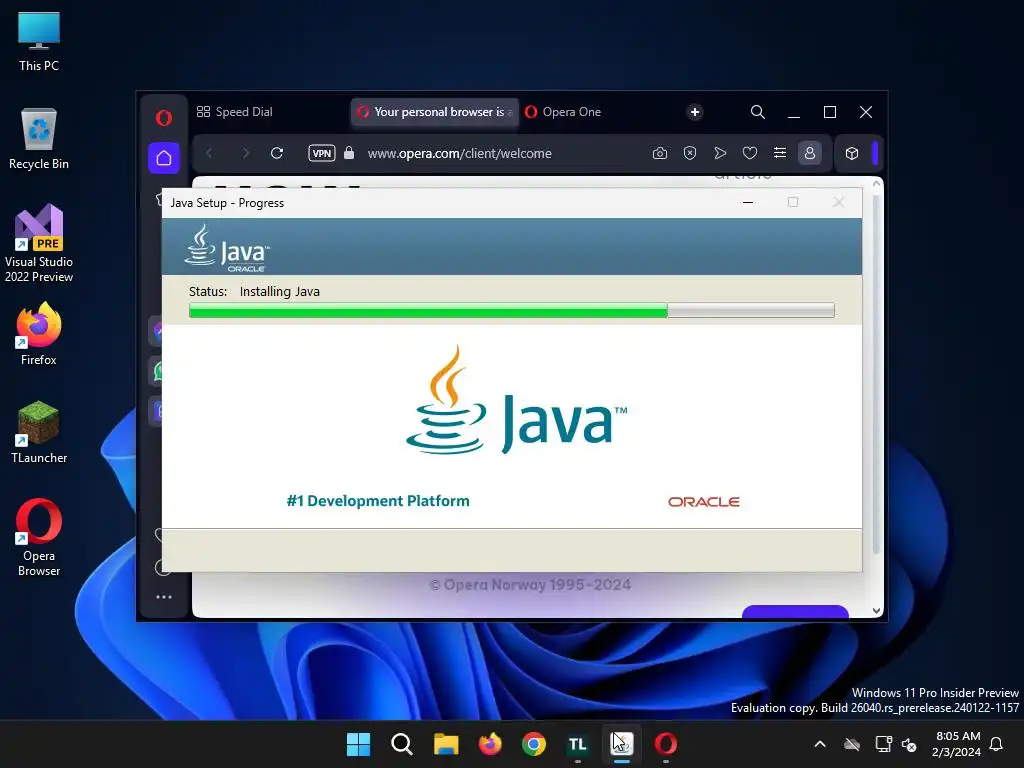Open taskbar Search
1024x768 pixels.
[x=402, y=744]
